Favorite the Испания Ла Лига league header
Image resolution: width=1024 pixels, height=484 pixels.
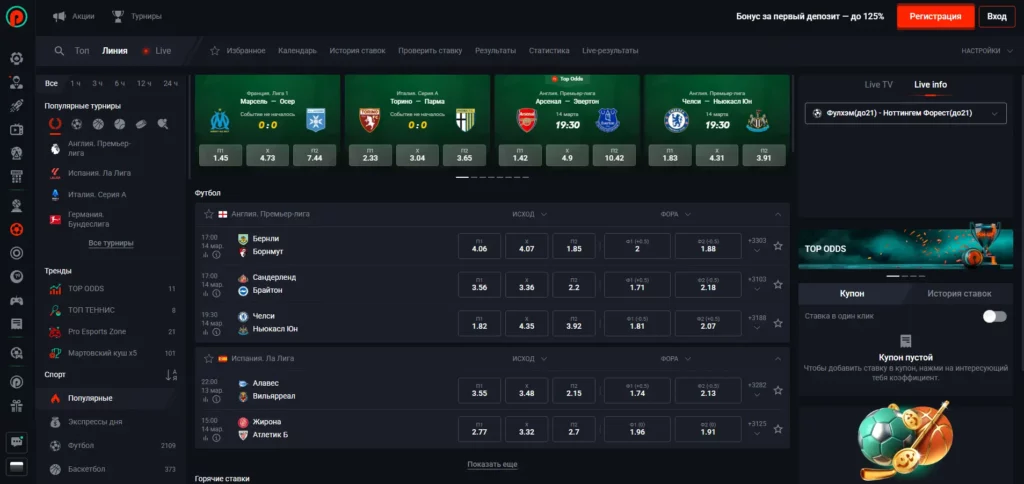click(209, 359)
